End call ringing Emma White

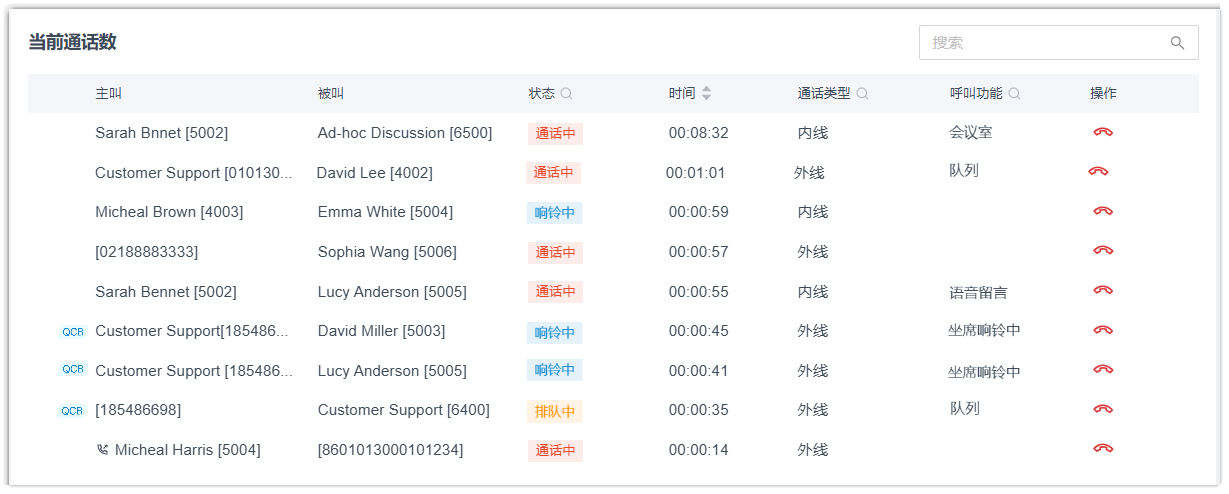1103,211
